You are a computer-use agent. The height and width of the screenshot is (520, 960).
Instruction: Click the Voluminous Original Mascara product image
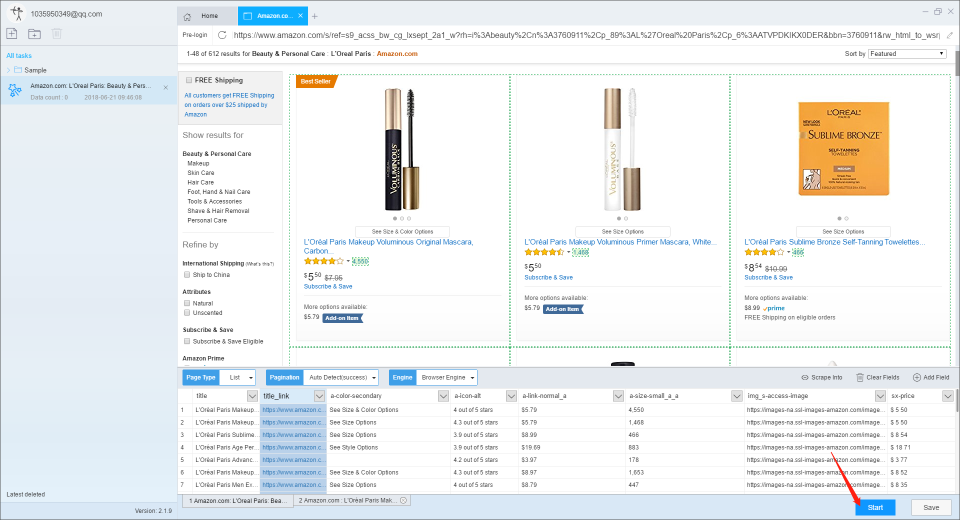[x=402, y=149]
